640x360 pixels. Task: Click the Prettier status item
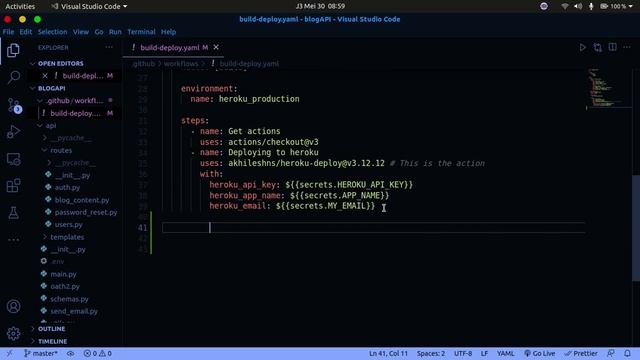[x=581, y=353]
